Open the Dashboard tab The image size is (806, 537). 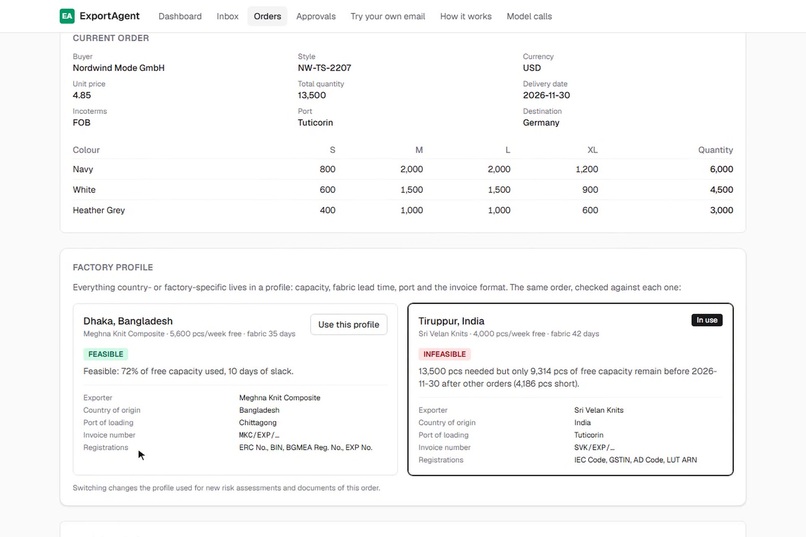180,16
